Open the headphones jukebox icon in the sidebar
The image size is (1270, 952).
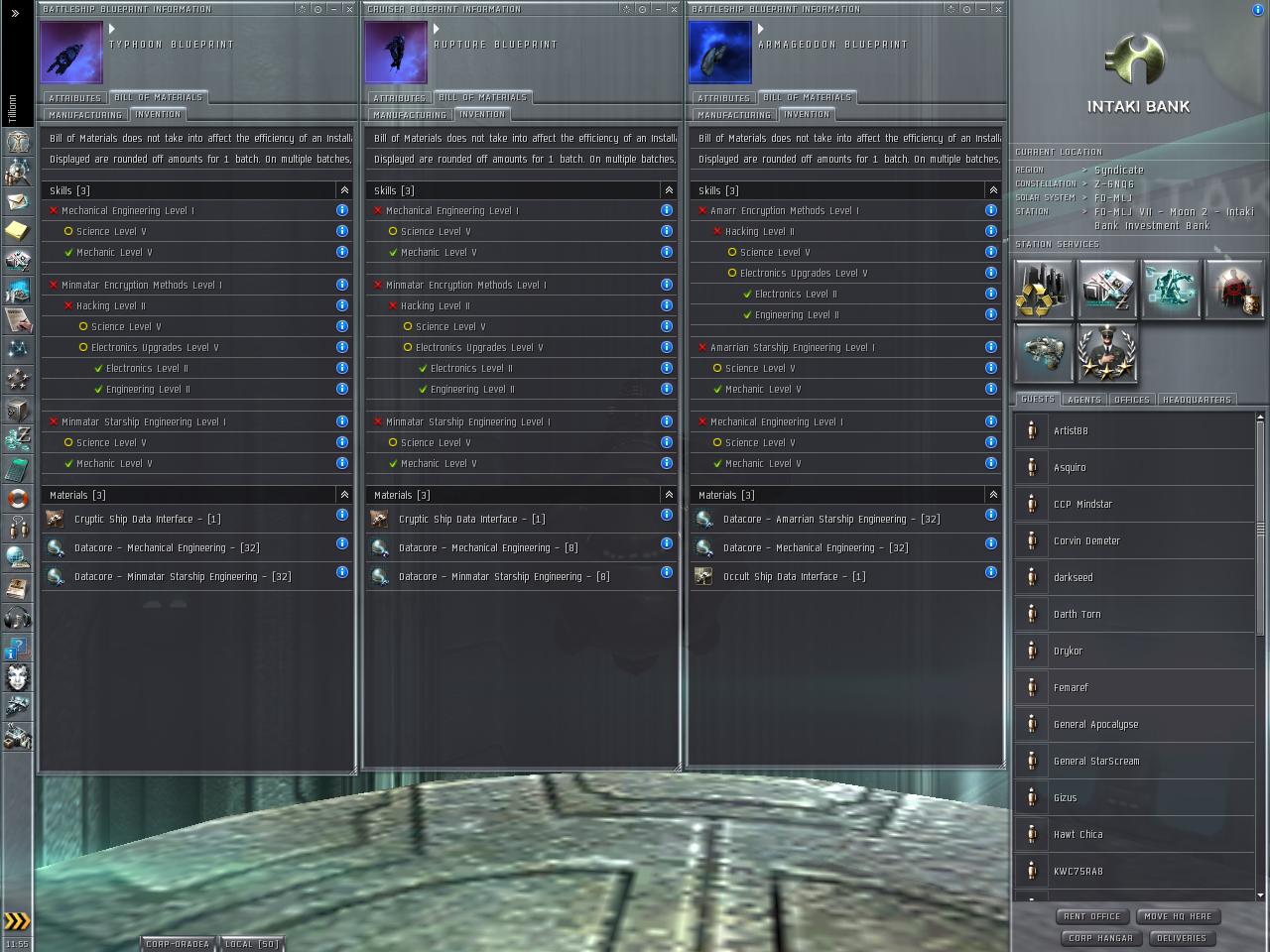[18, 617]
